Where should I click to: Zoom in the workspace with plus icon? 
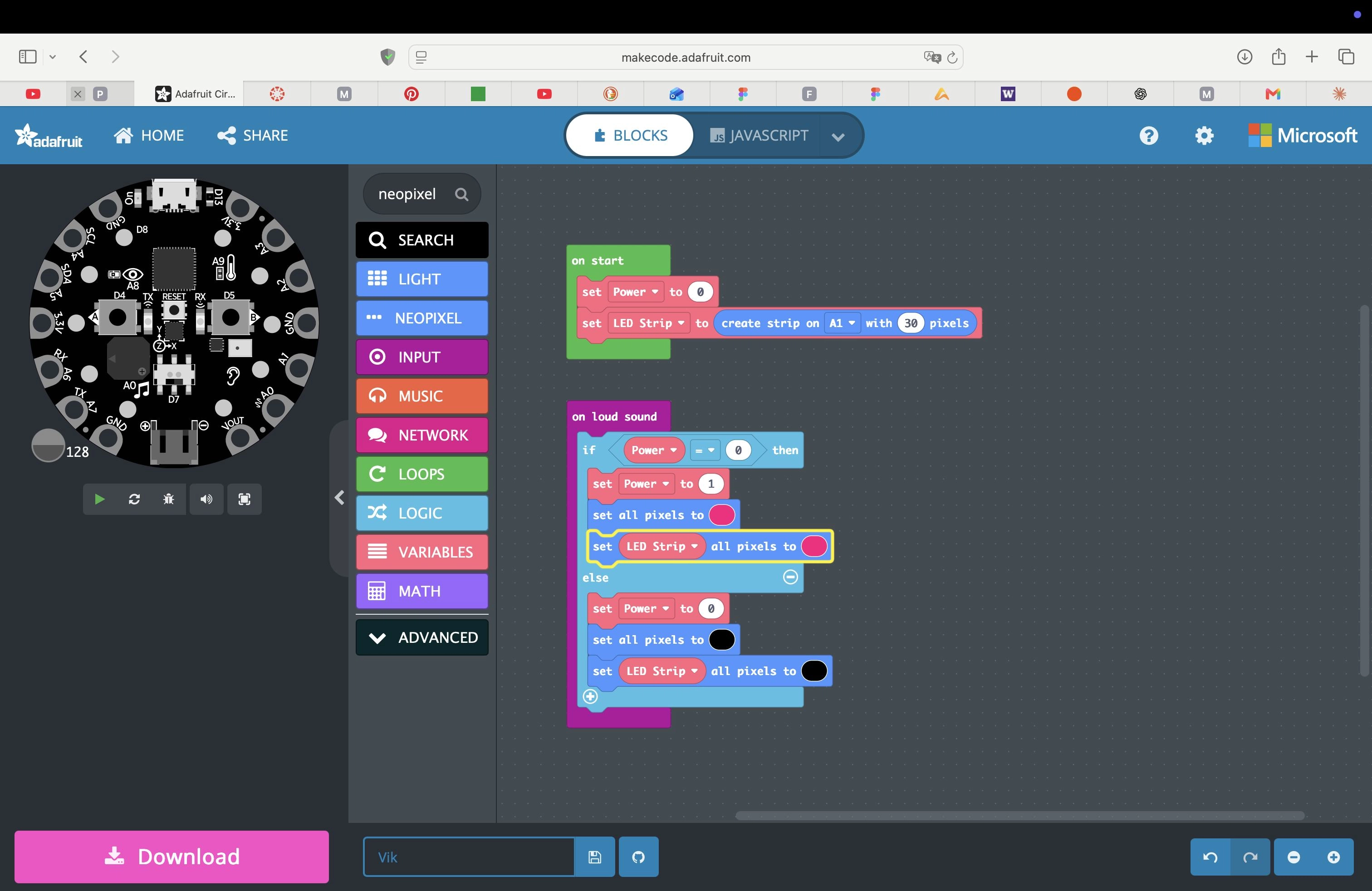coord(1333,857)
